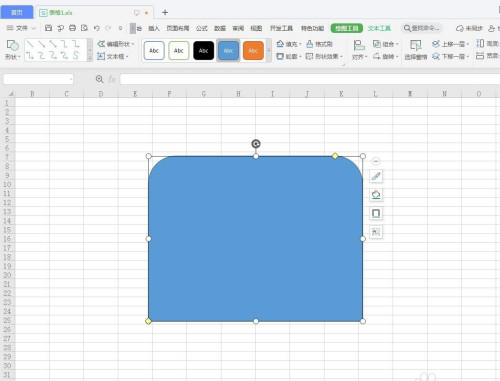Click the Select All corner triangle
The image size is (500, 381).
pos(11,94)
